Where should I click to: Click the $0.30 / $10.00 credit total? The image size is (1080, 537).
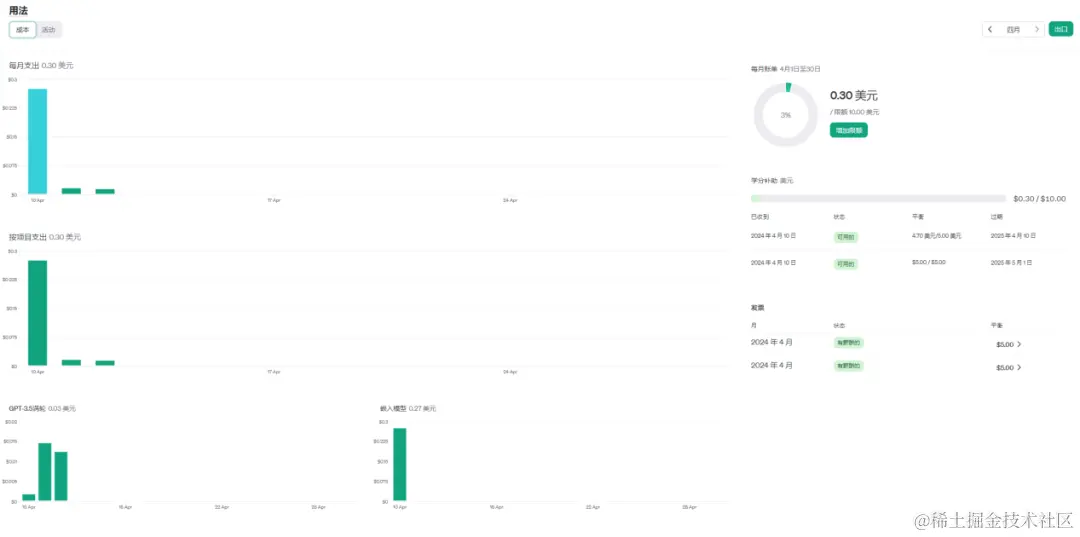[x=1039, y=199]
